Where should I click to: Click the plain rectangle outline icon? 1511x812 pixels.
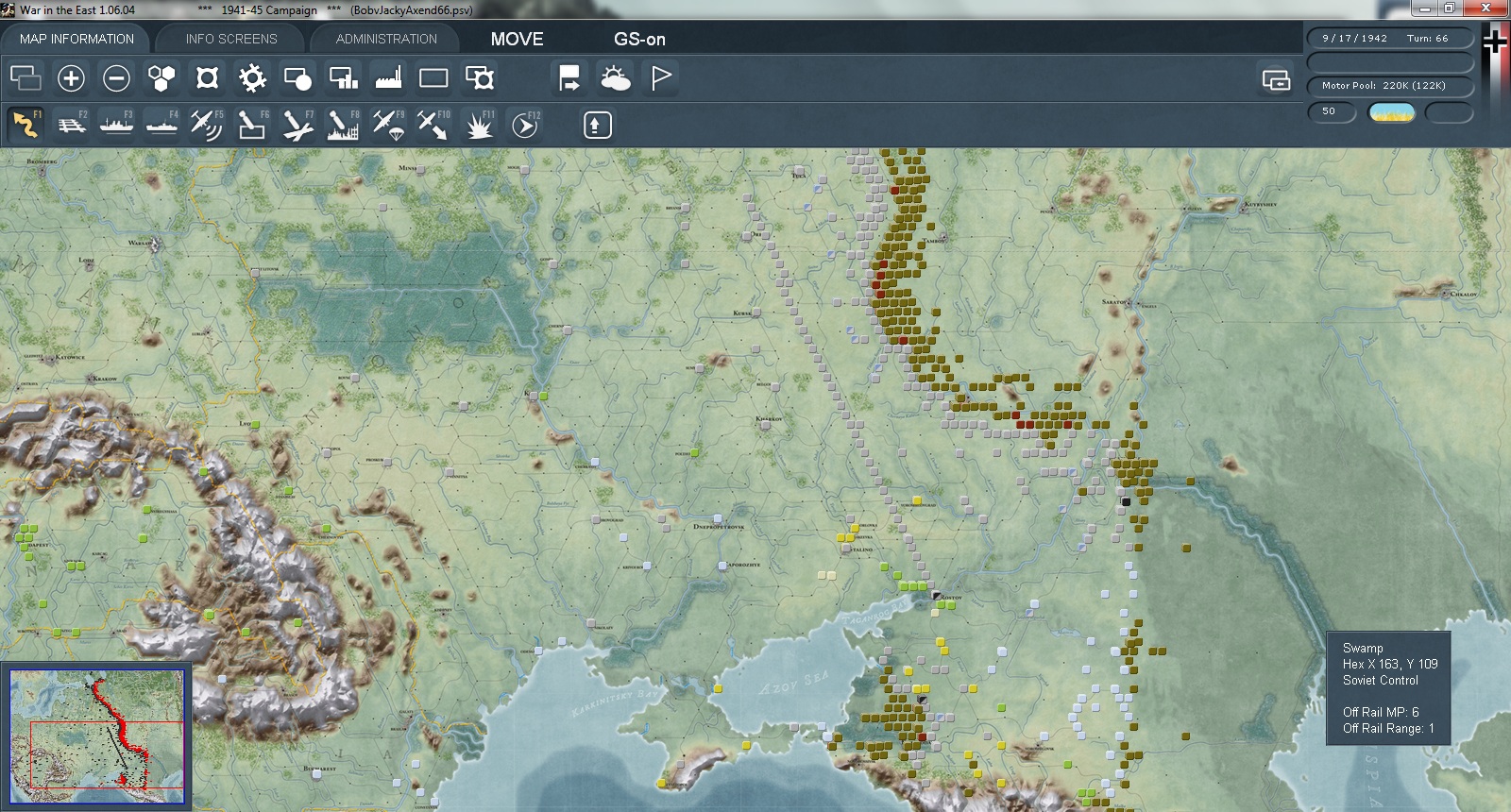click(433, 77)
